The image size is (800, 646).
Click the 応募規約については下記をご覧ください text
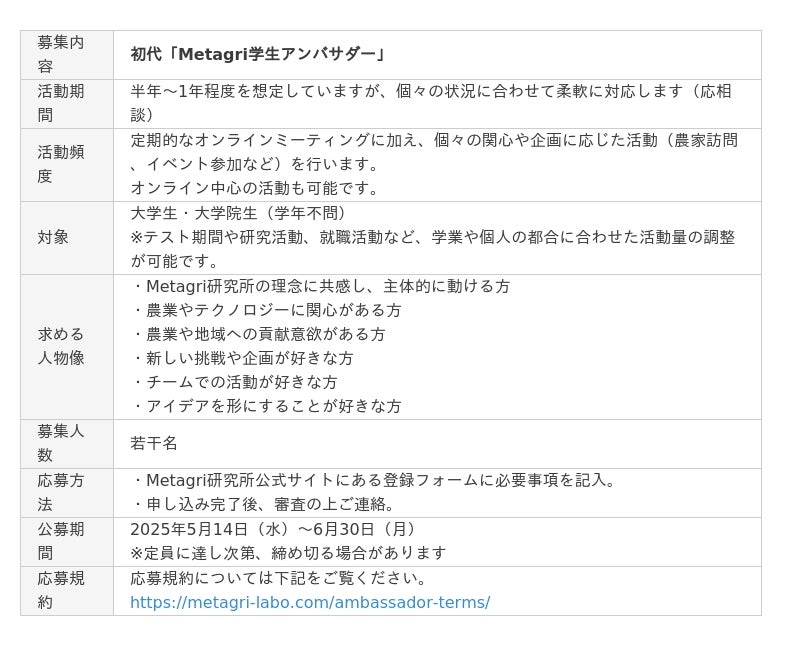click(x=278, y=579)
